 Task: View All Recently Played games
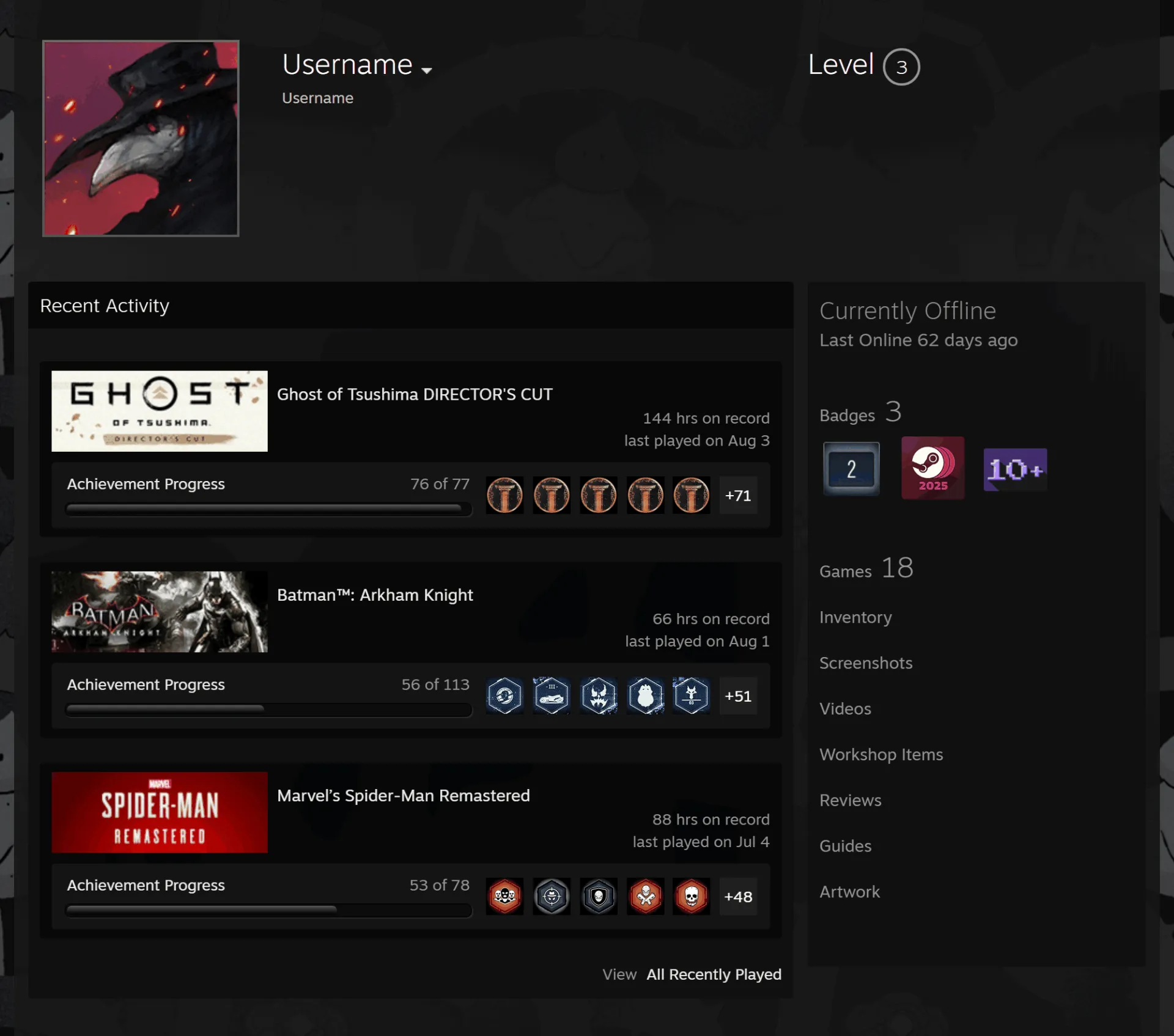point(714,974)
